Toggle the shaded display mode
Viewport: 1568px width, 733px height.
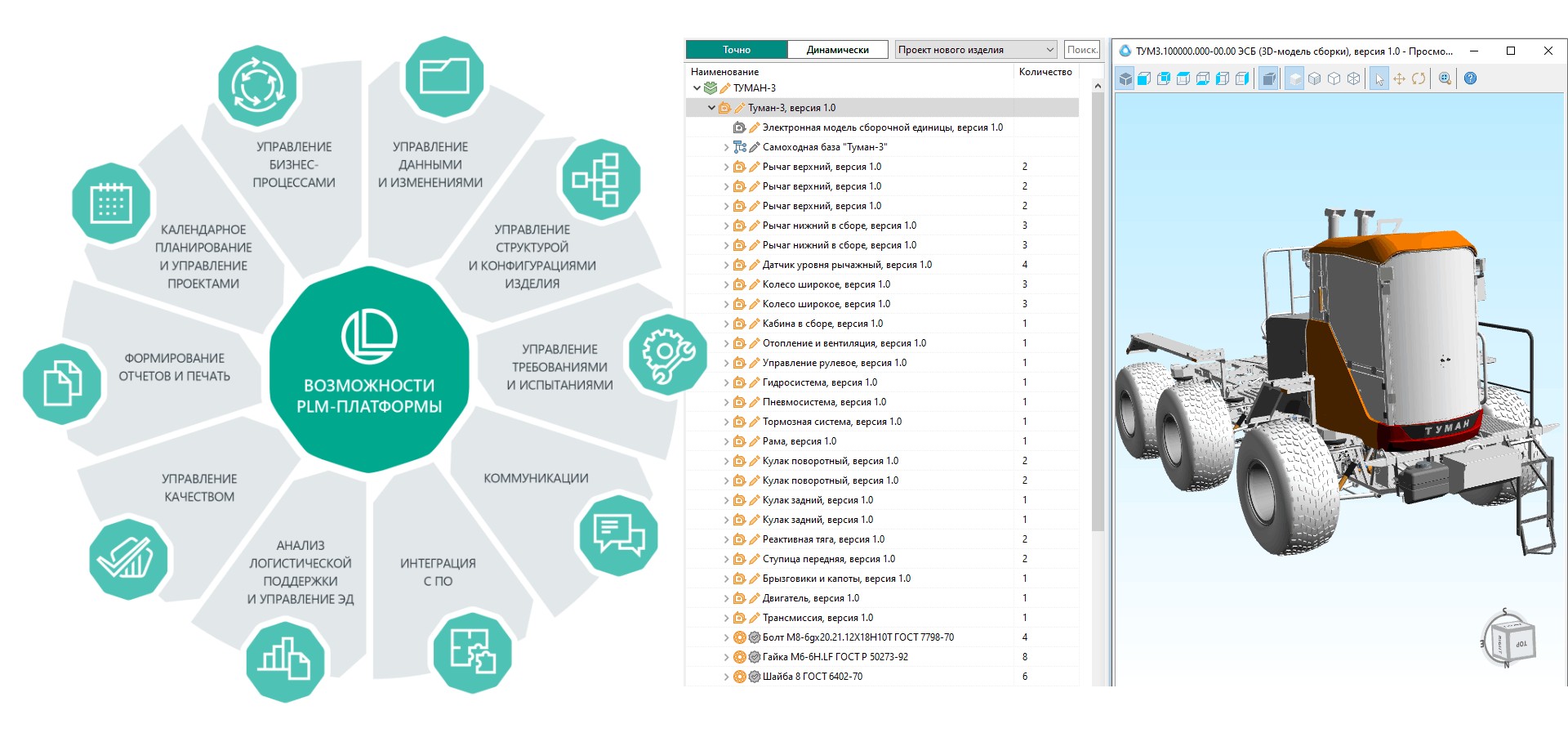point(1294,78)
